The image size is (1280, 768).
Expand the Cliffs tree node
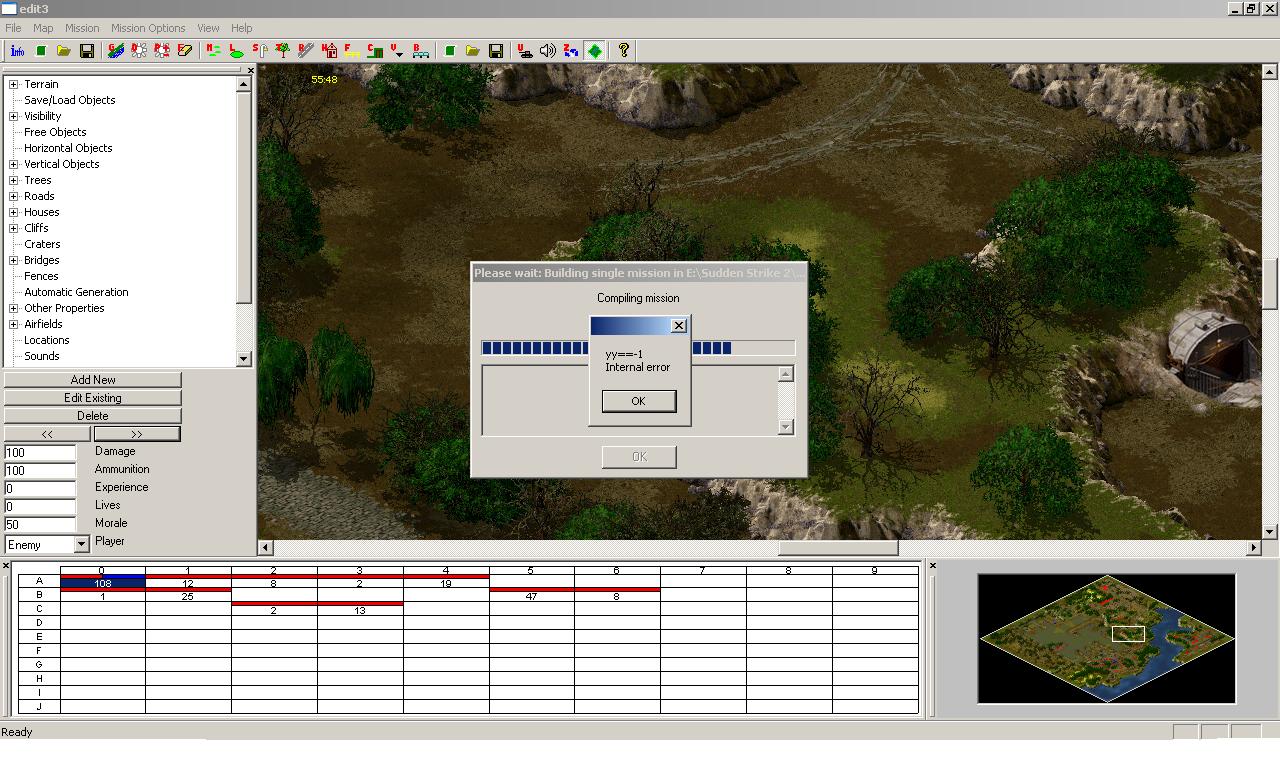pyautogui.click(x=14, y=228)
